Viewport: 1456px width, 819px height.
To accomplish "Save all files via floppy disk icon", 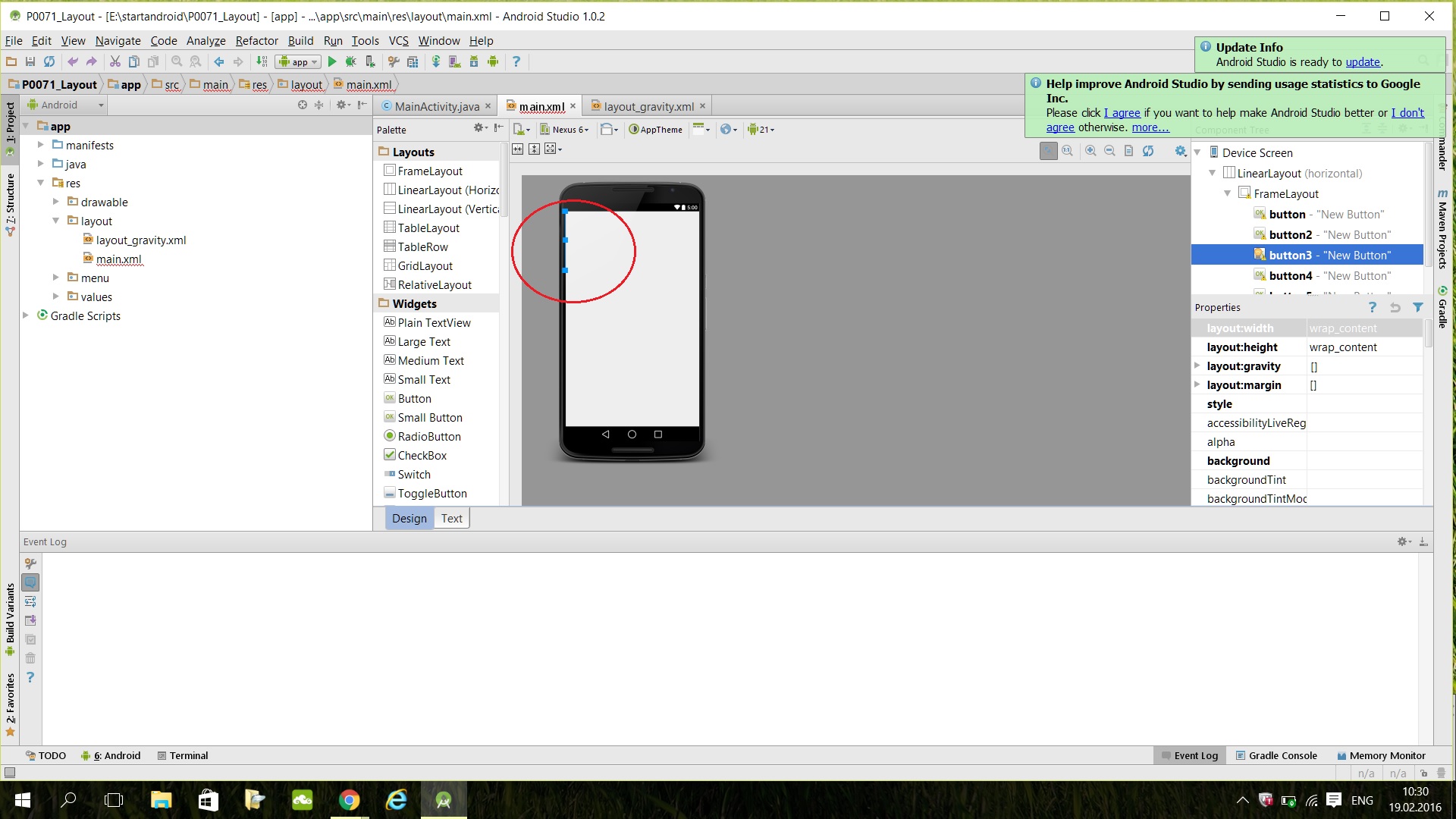I will click(30, 62).
